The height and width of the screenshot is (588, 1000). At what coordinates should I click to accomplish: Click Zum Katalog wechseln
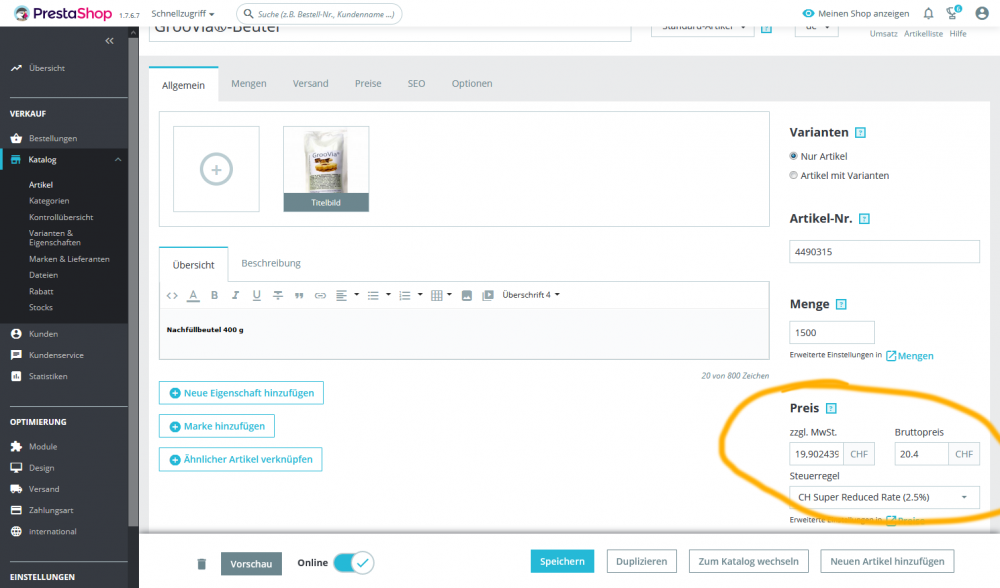click(749, 561)
